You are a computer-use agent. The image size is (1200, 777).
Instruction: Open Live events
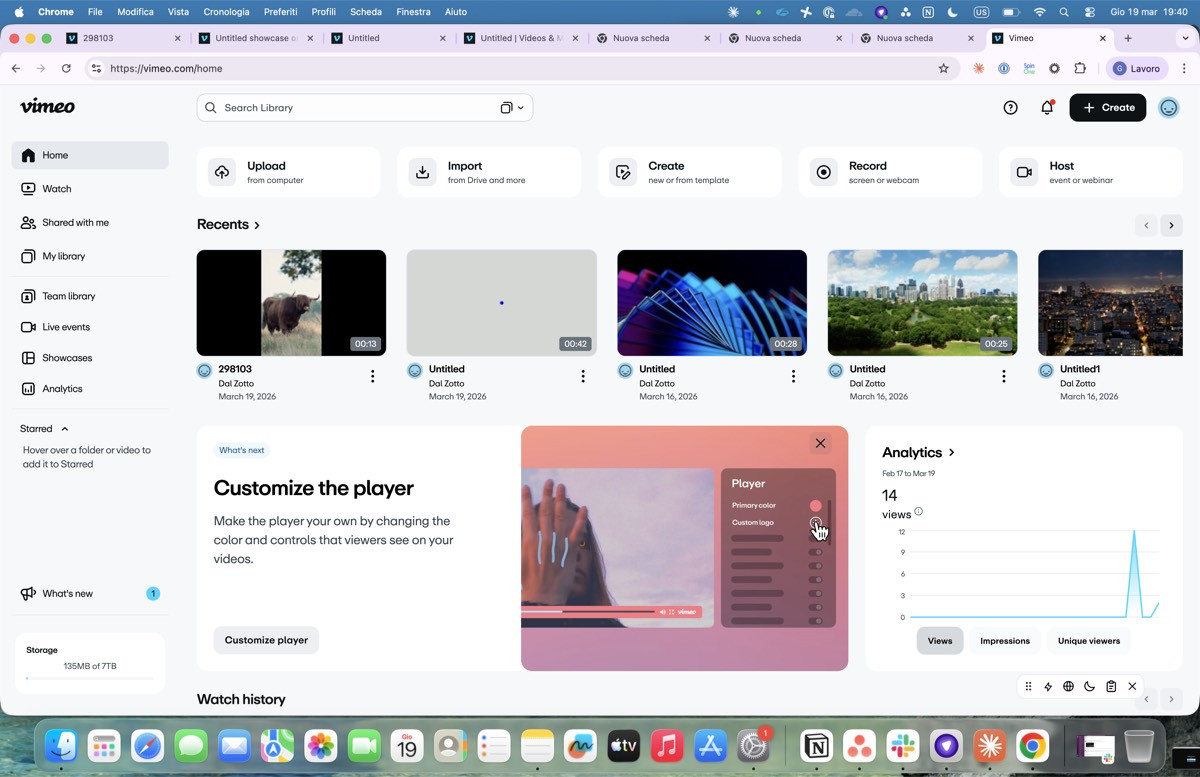coord(90,327)
